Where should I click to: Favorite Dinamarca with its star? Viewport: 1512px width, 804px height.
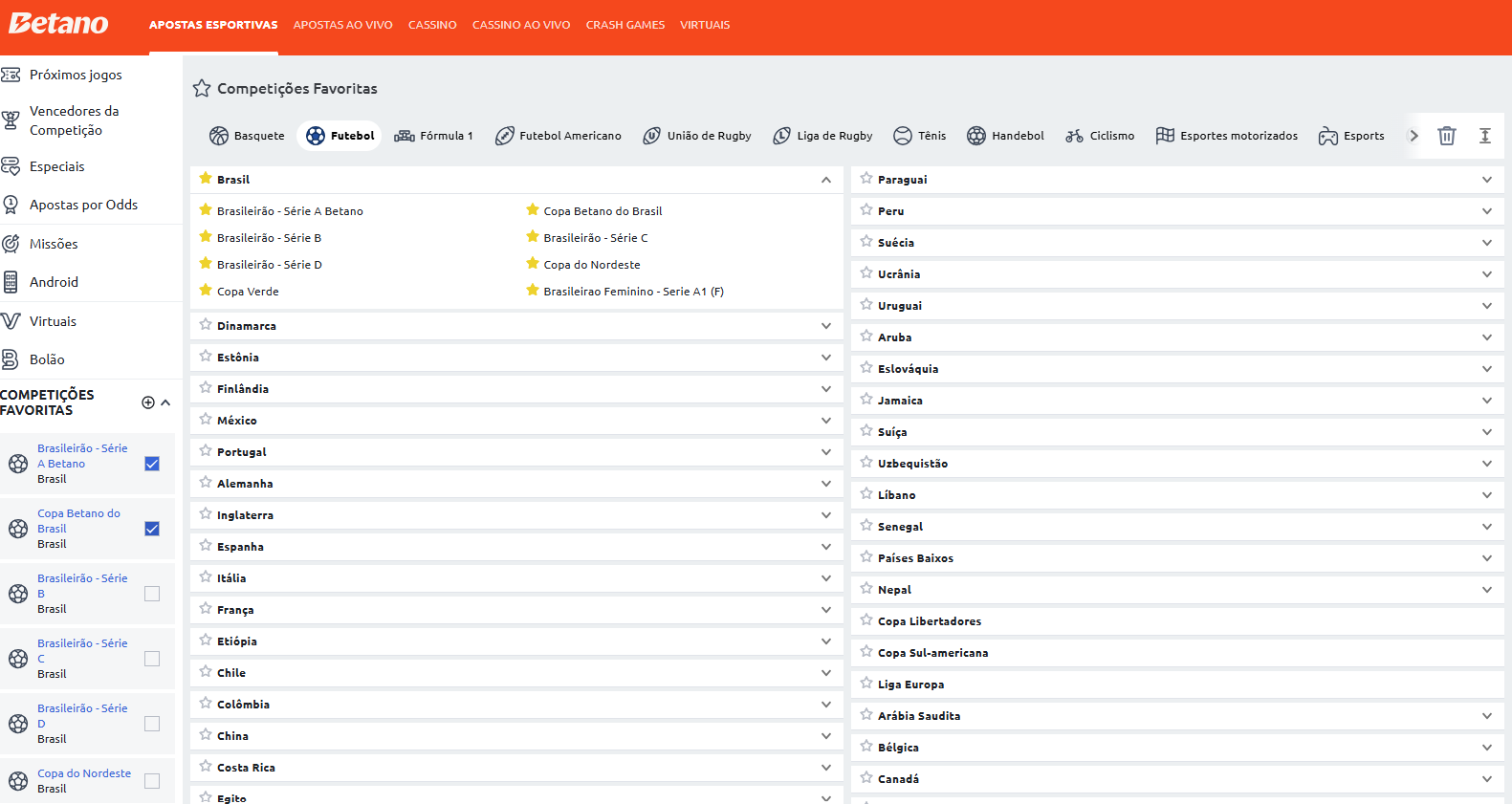click(x=206, y=325)
